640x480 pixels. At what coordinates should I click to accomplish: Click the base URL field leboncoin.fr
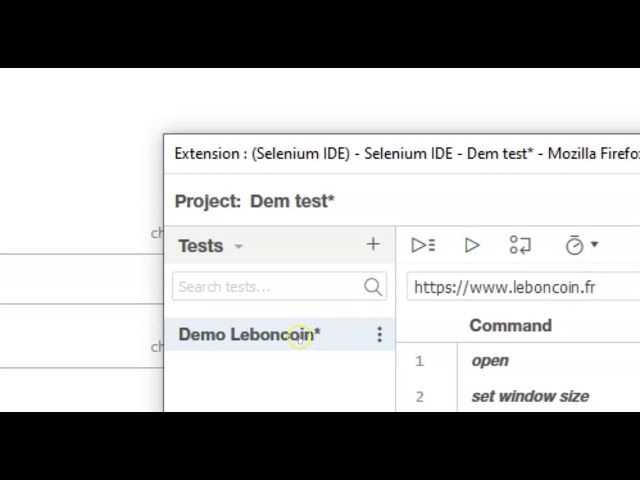point(523,287)
